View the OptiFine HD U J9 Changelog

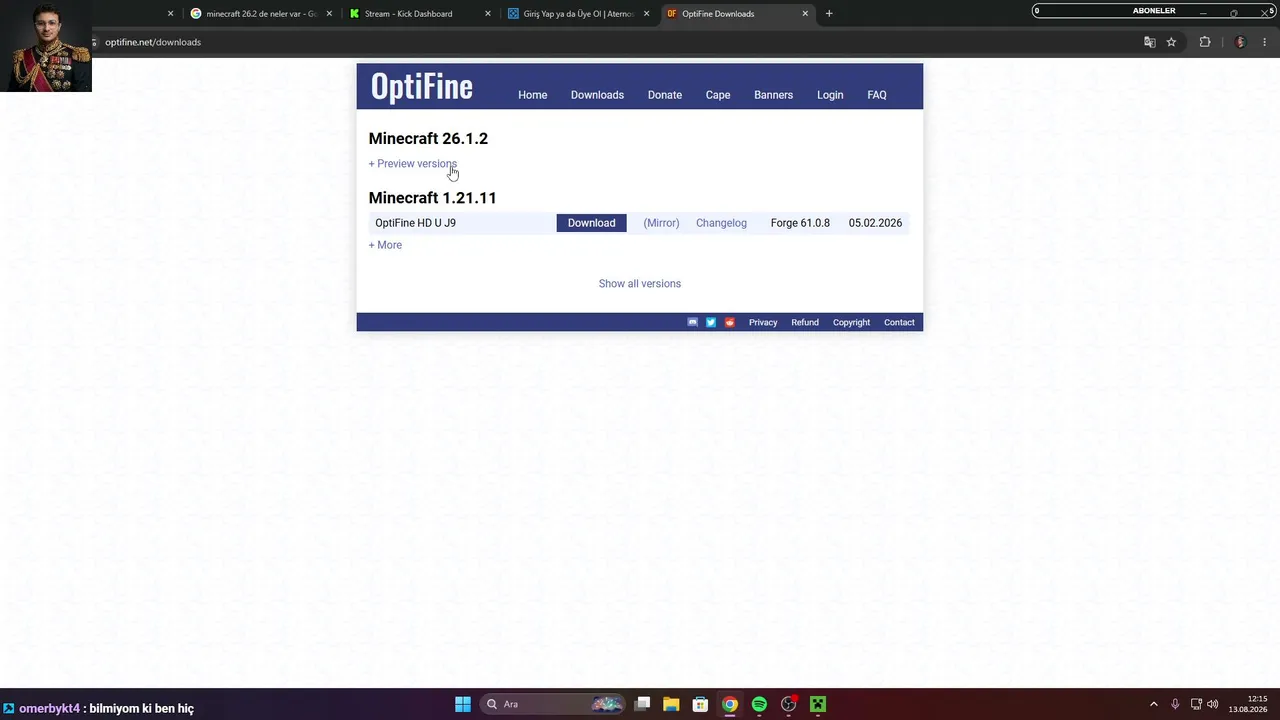tap(721, 223)
